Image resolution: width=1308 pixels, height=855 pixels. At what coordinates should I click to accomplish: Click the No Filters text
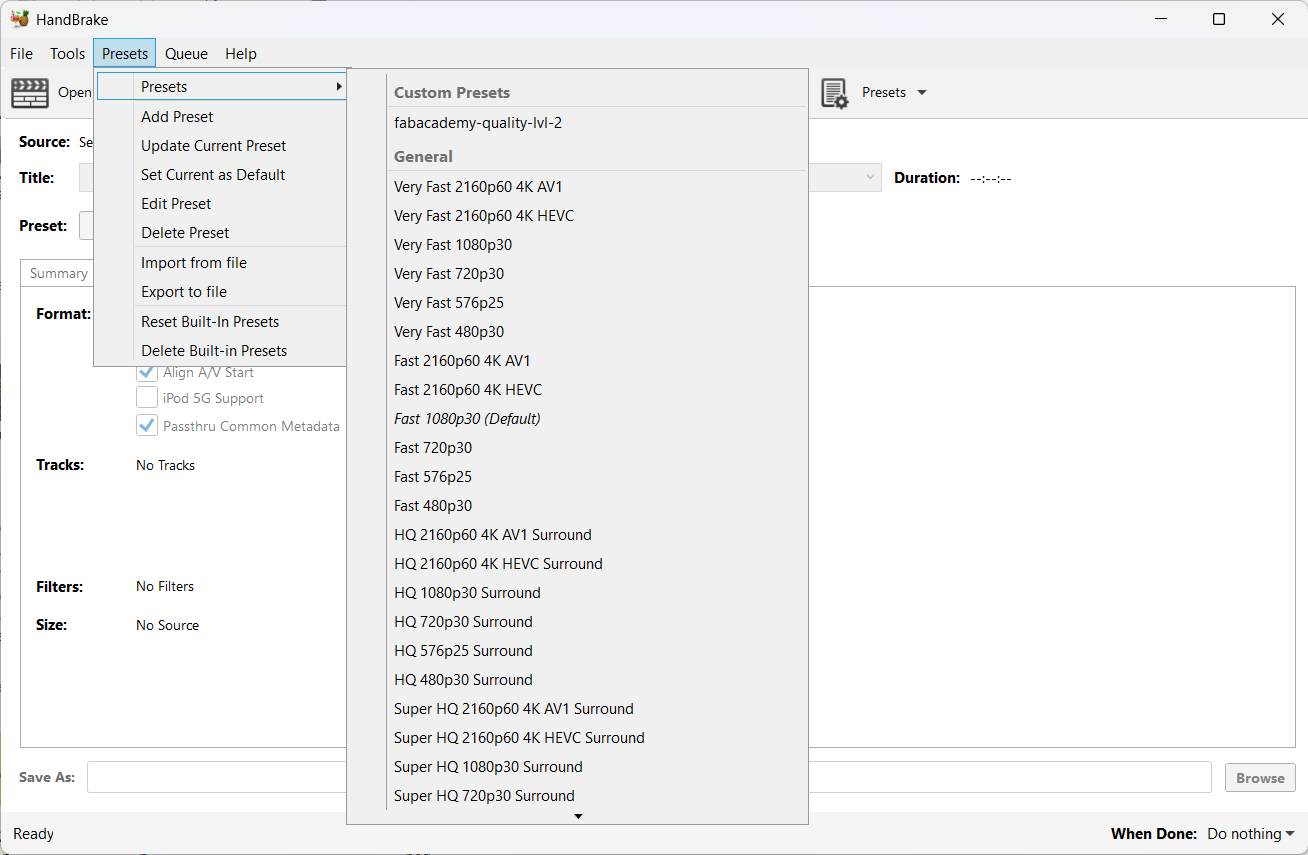tap(165, 586)
